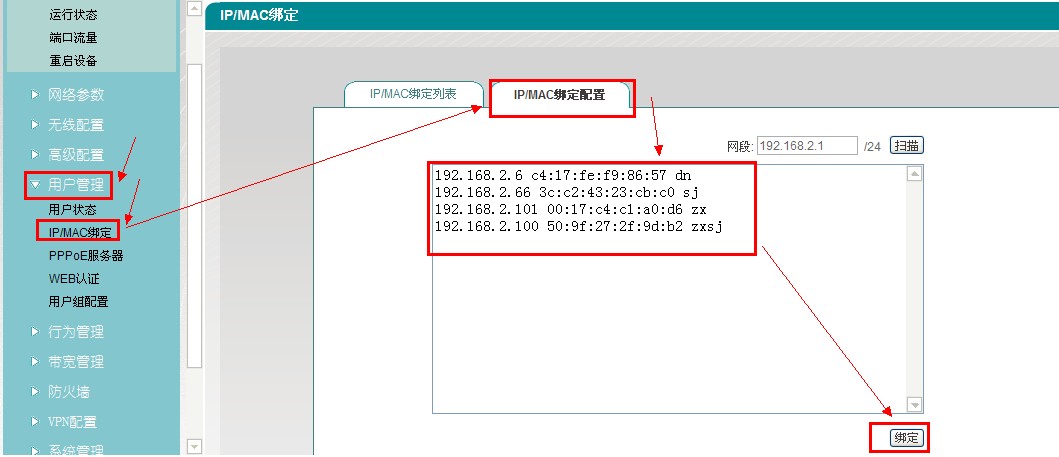Image resolution: width=1059 pixels, height=457 pixels.
Task: Open the WEB认证 page
Action: (74, 279)
